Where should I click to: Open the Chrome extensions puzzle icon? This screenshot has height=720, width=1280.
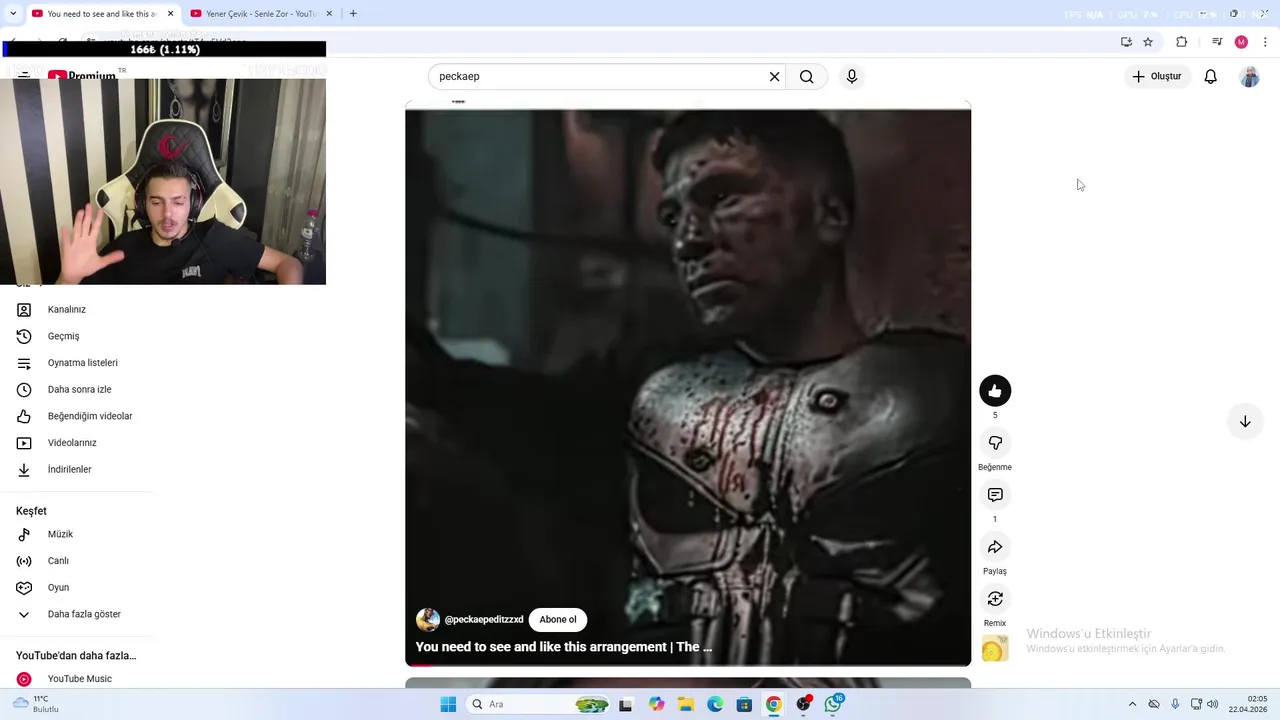pos(1181,42)
